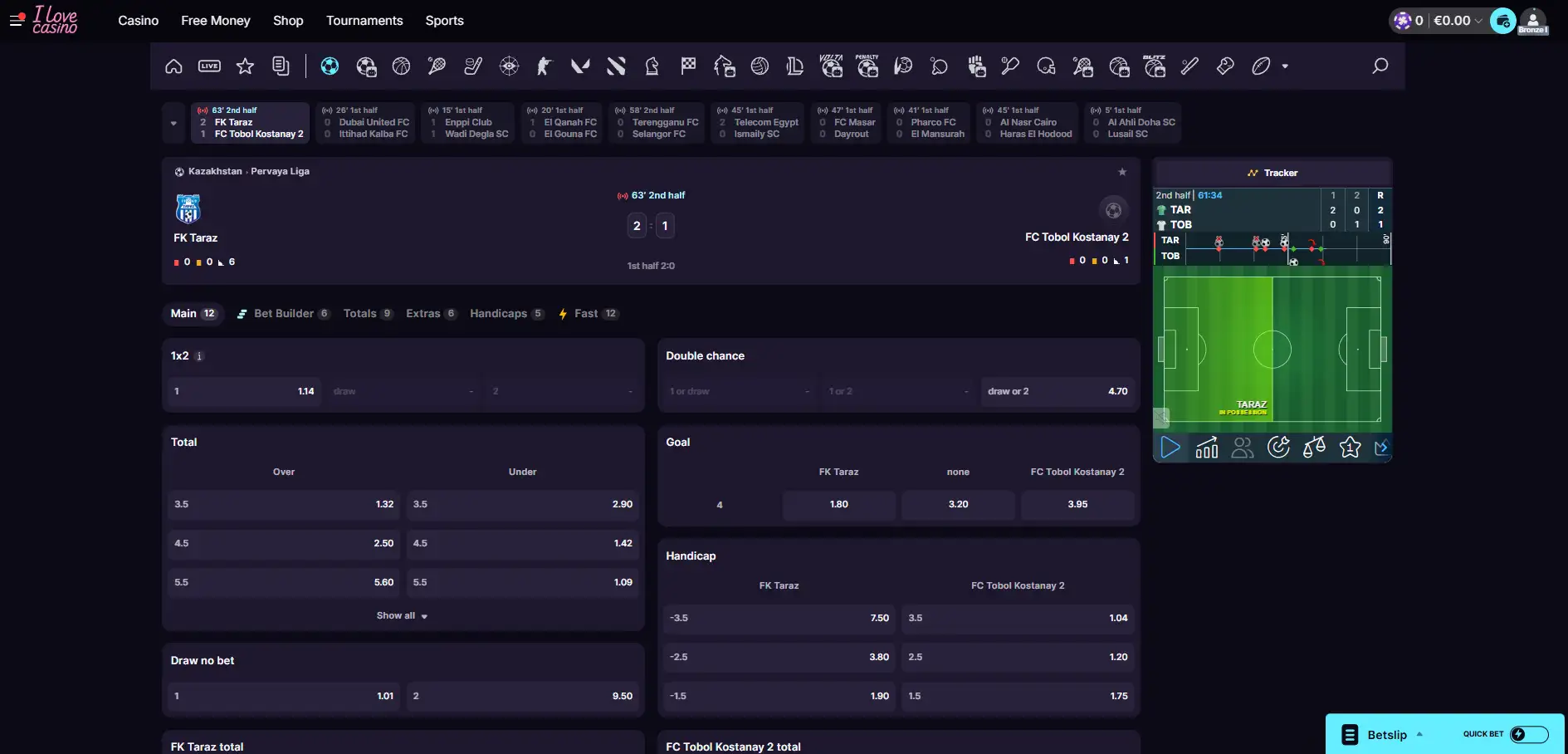1568x754 pixels.
Task: Search sports with the magnifier icon
Action: [1380, 66]
